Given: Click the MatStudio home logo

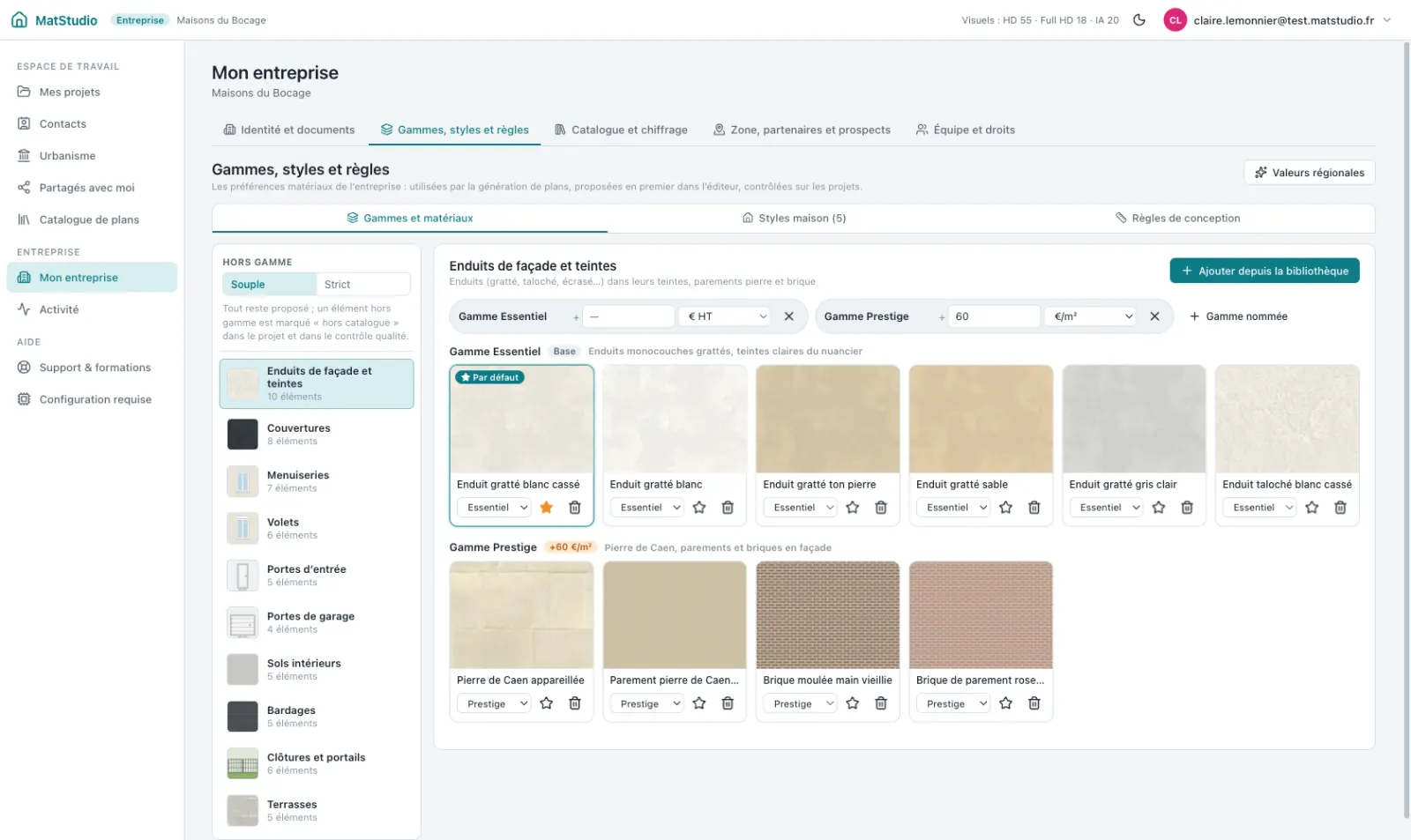Looking at the screenshot, I should [55, 20].
